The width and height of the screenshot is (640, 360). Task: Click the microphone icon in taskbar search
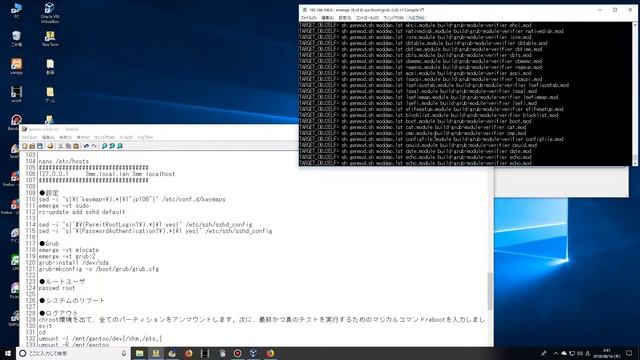pos(124,353)
